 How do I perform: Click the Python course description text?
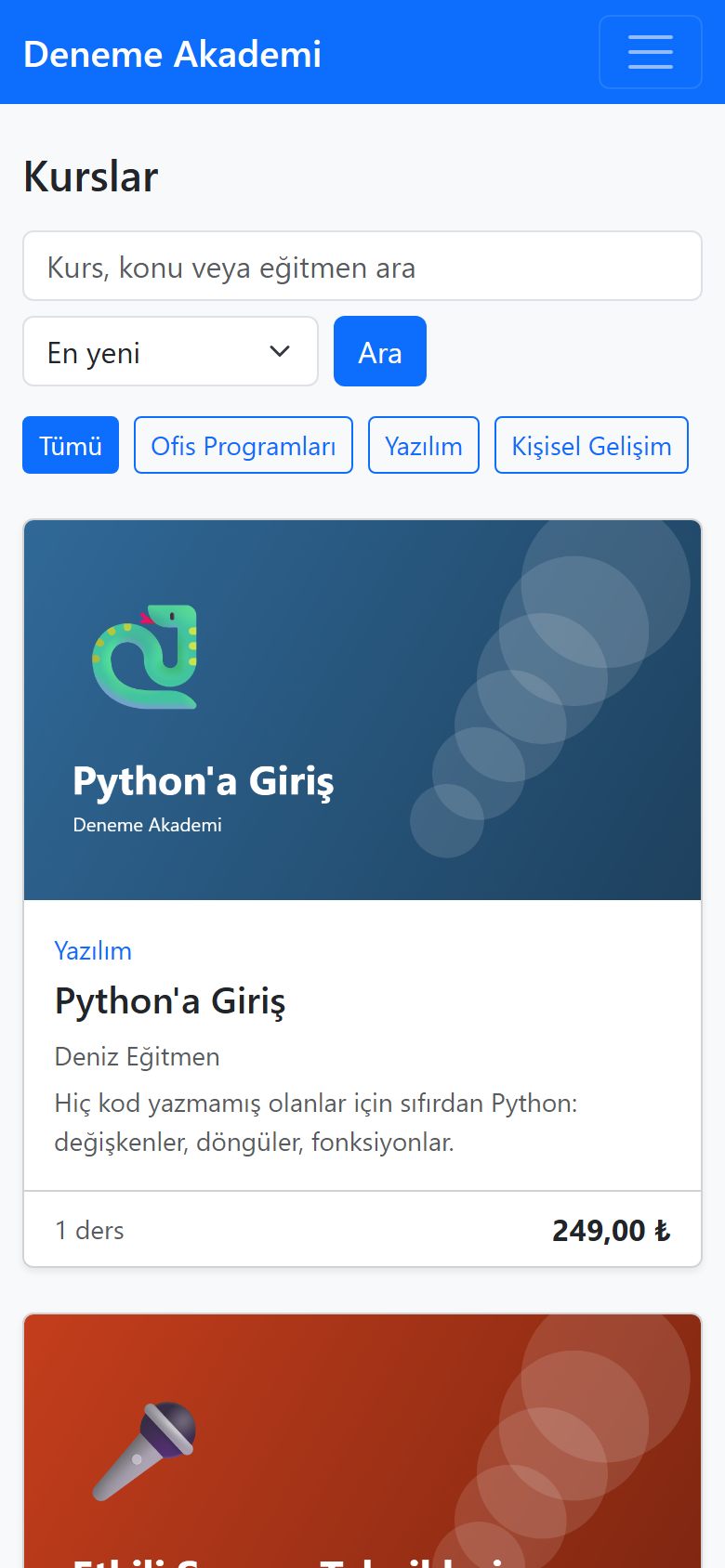point(316,1122)
